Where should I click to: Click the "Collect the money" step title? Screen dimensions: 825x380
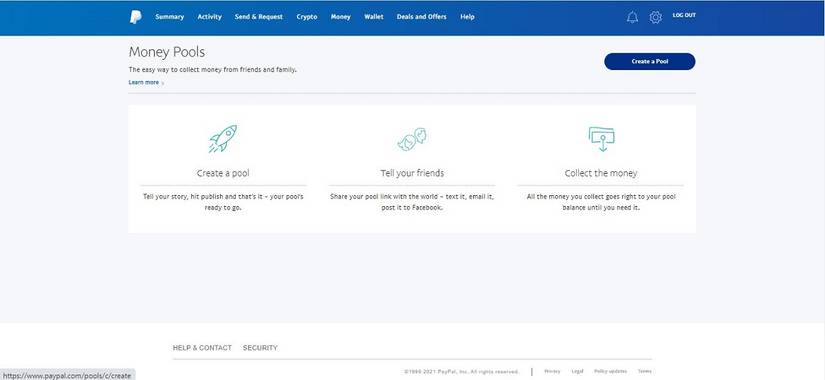(x=601, y=173)
